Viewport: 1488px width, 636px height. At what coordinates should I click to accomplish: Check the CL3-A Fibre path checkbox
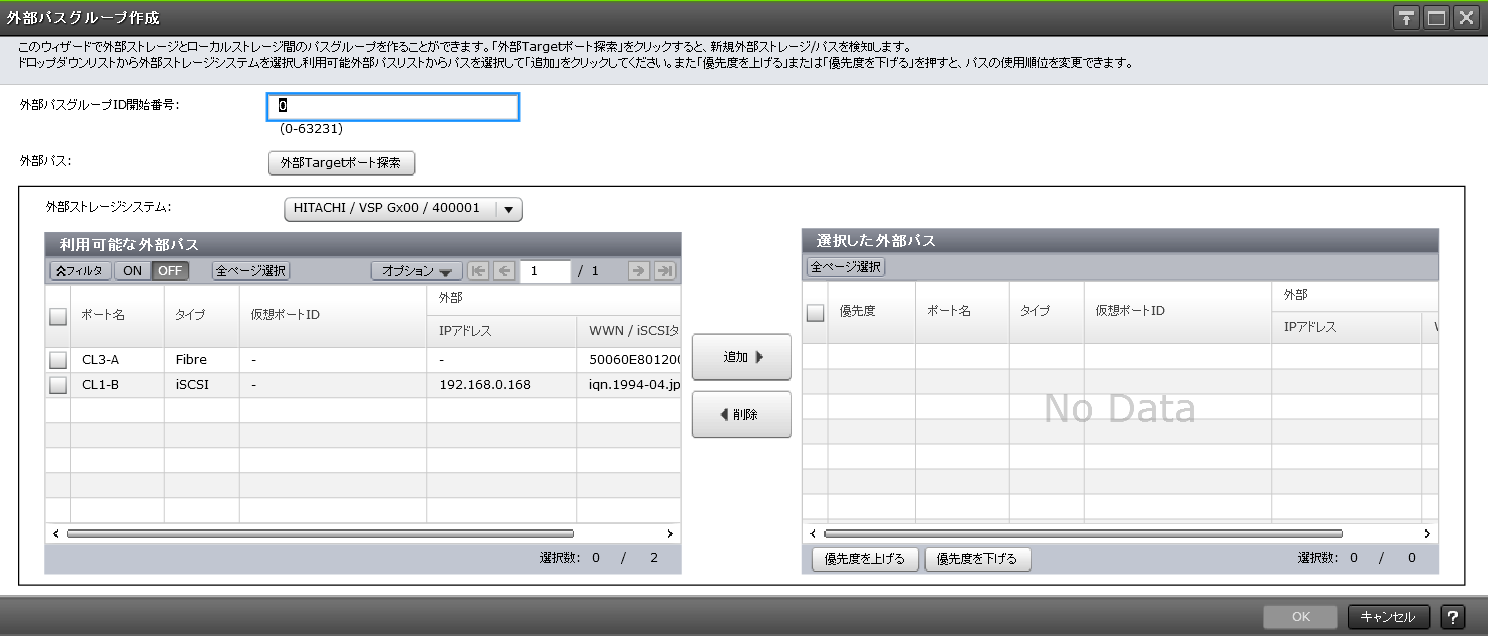(57, 359)
